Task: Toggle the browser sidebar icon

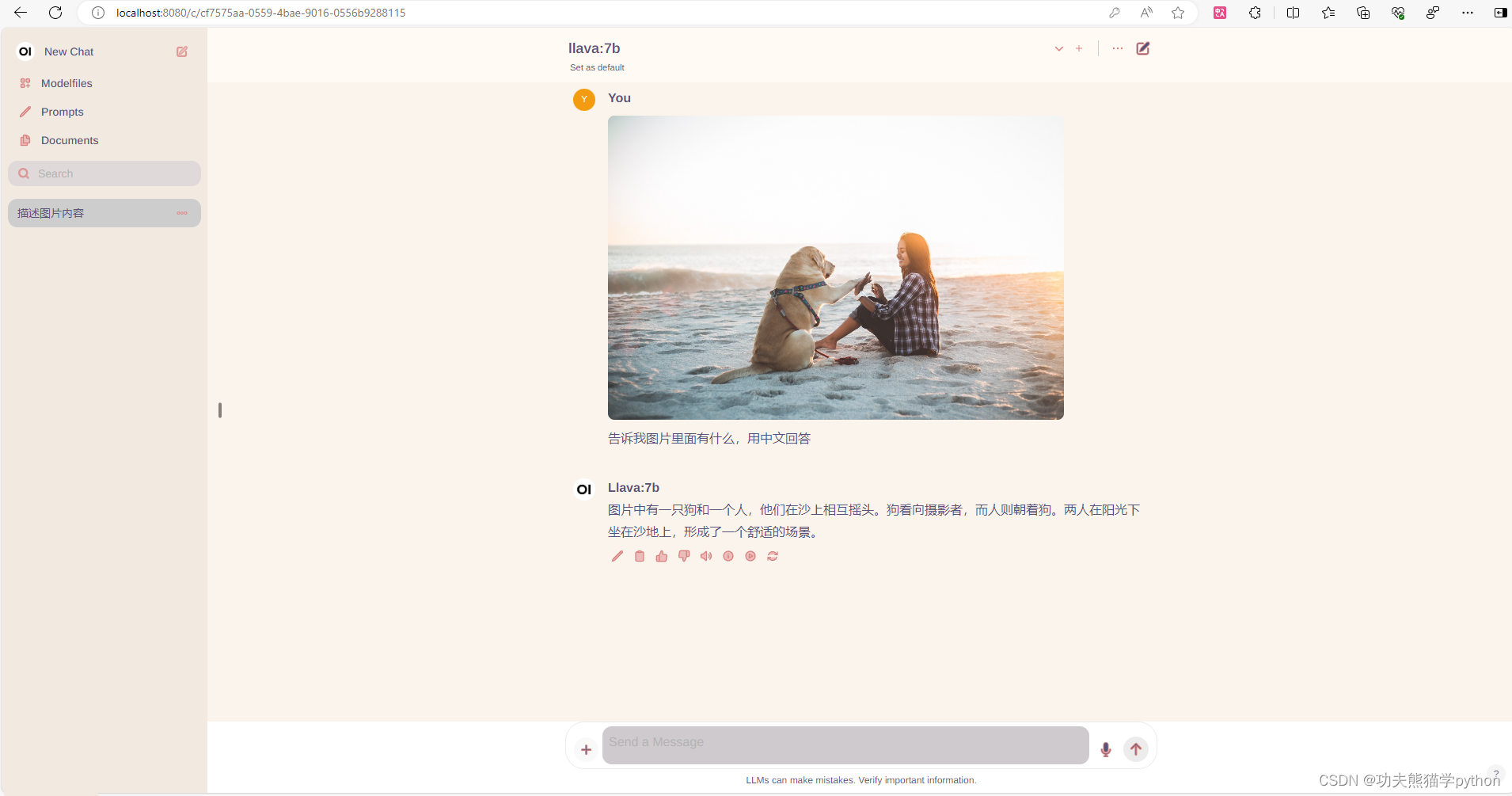Action: 1500,13
